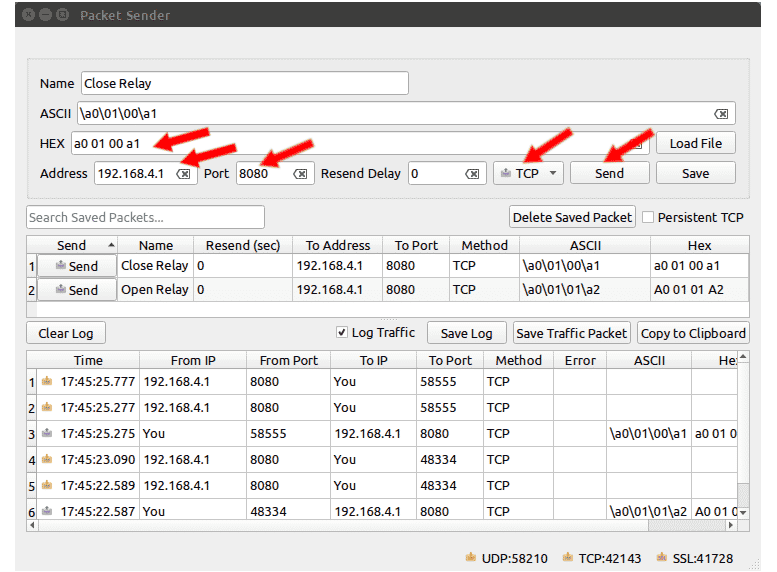This screenshot has height=572, width=777.
Task: Focus the ASCII input field
Action: 406,114
